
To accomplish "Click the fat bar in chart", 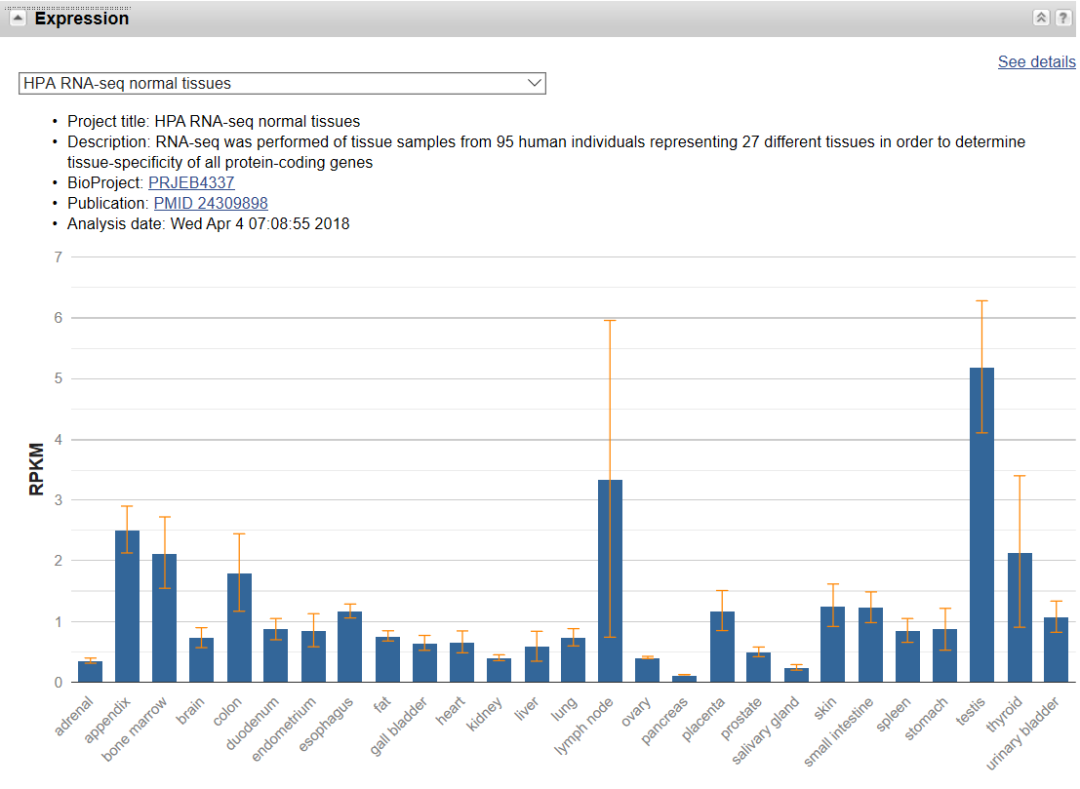I will coord(388,660).
